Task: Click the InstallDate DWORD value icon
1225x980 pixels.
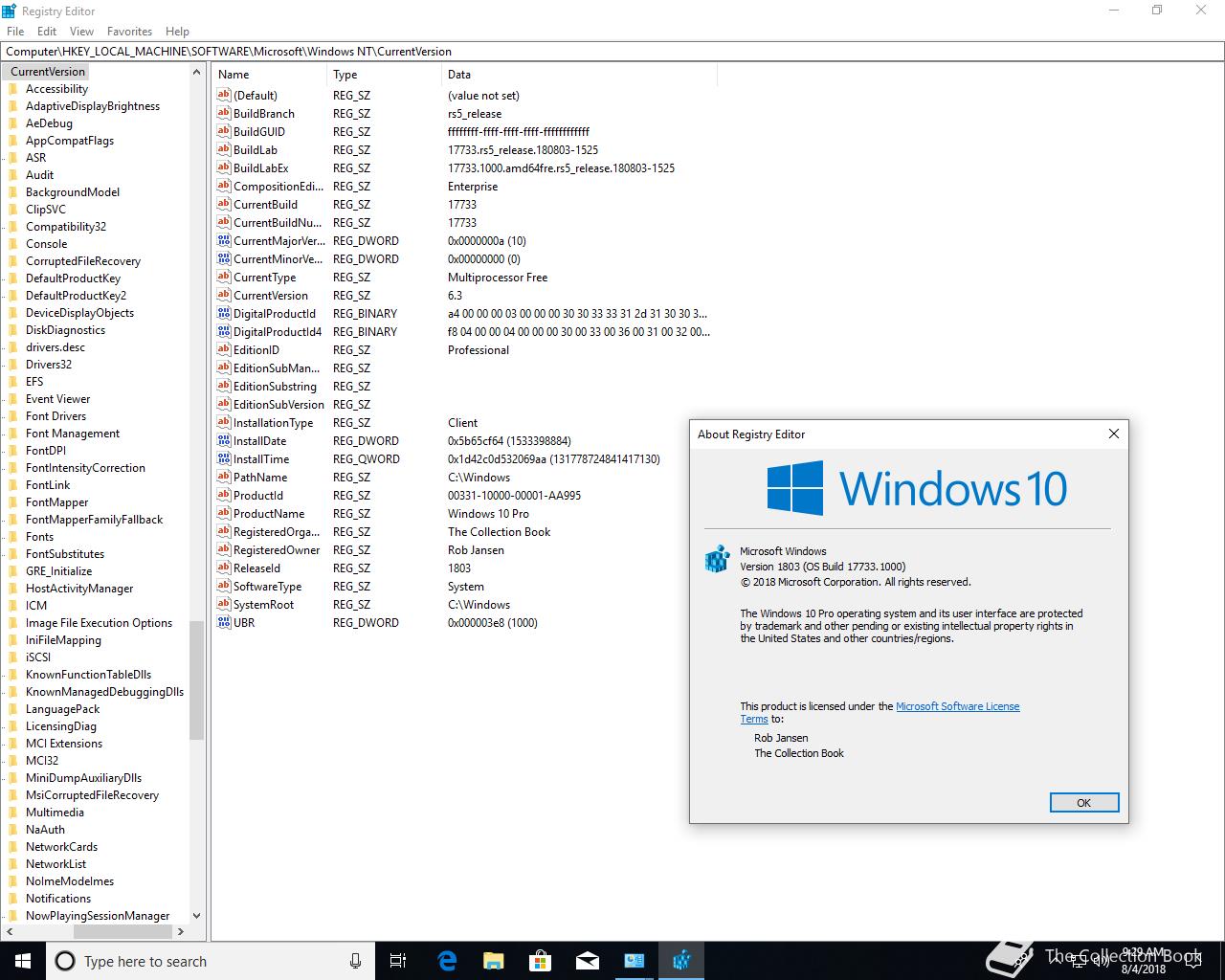Action: point(224,440)
